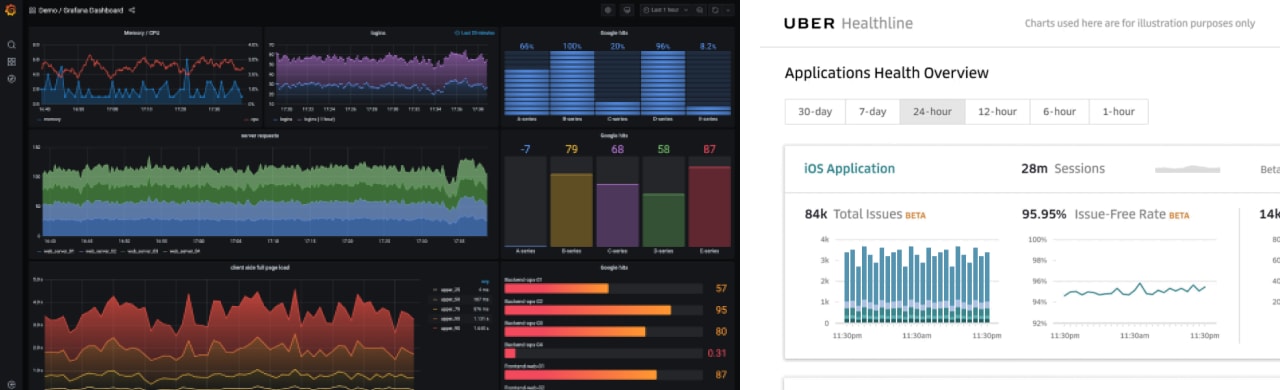Open the Explore compass icon in sidebar
Viewport: 1280px width, 390px height.
coord(11,78)
